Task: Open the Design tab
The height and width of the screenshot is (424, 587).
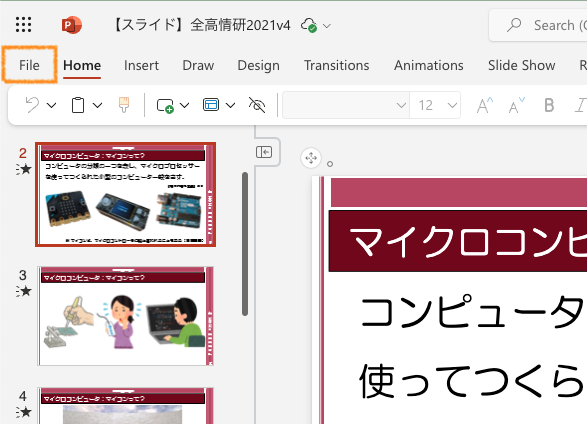Action: pos(258,65)
